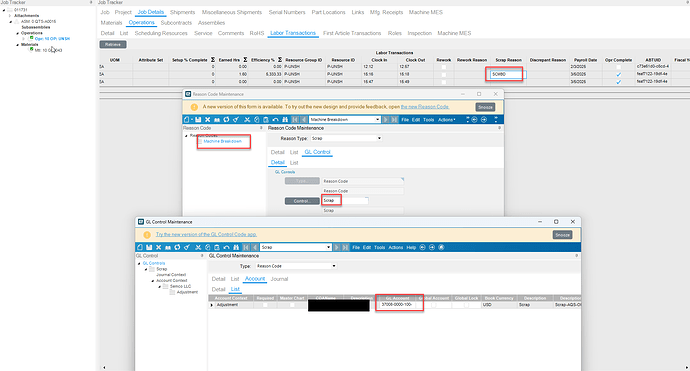Click Cut scissors icon in GL Control toolbar
The width and height of the screenshot is (690, 371).
point(198,247)
